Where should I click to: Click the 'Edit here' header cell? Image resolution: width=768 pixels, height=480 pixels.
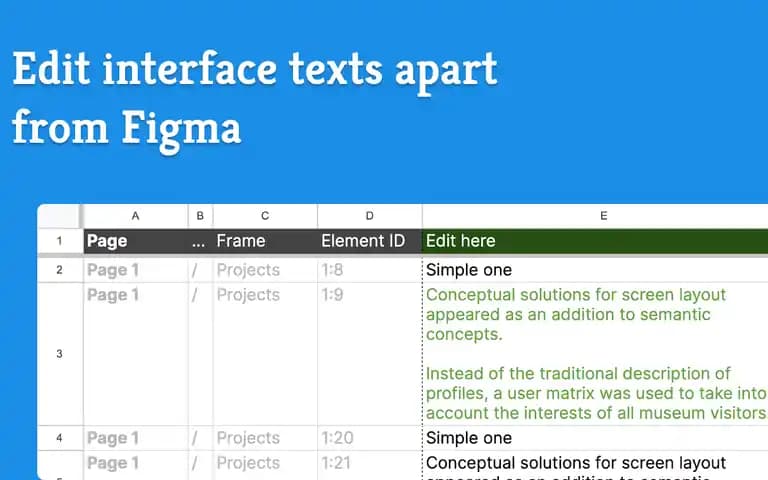[x=595, y=241]
